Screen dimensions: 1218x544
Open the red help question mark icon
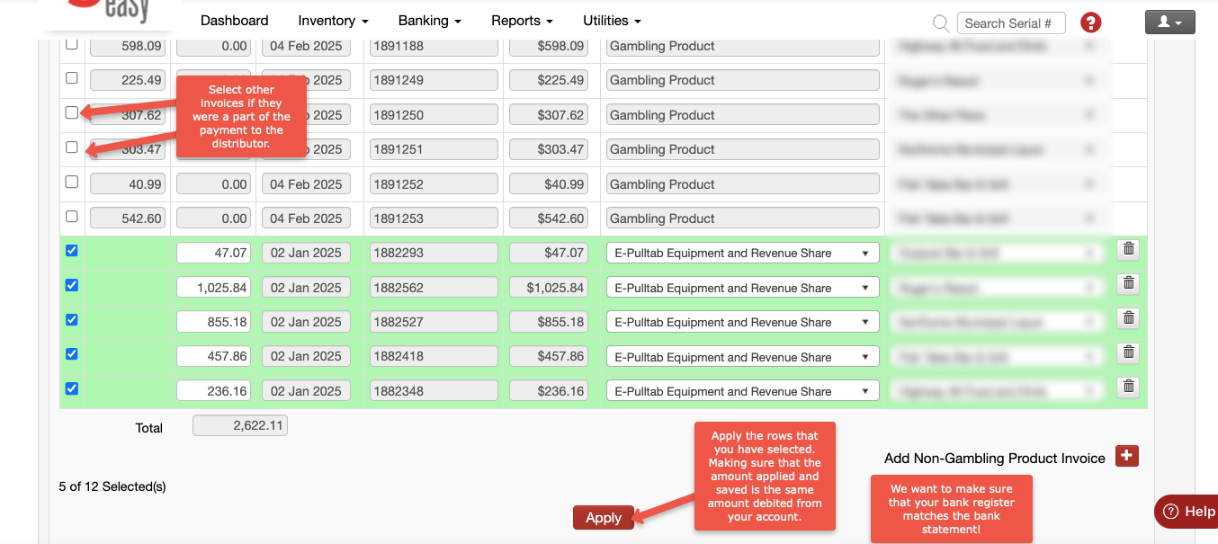(x=1091, y=22)
